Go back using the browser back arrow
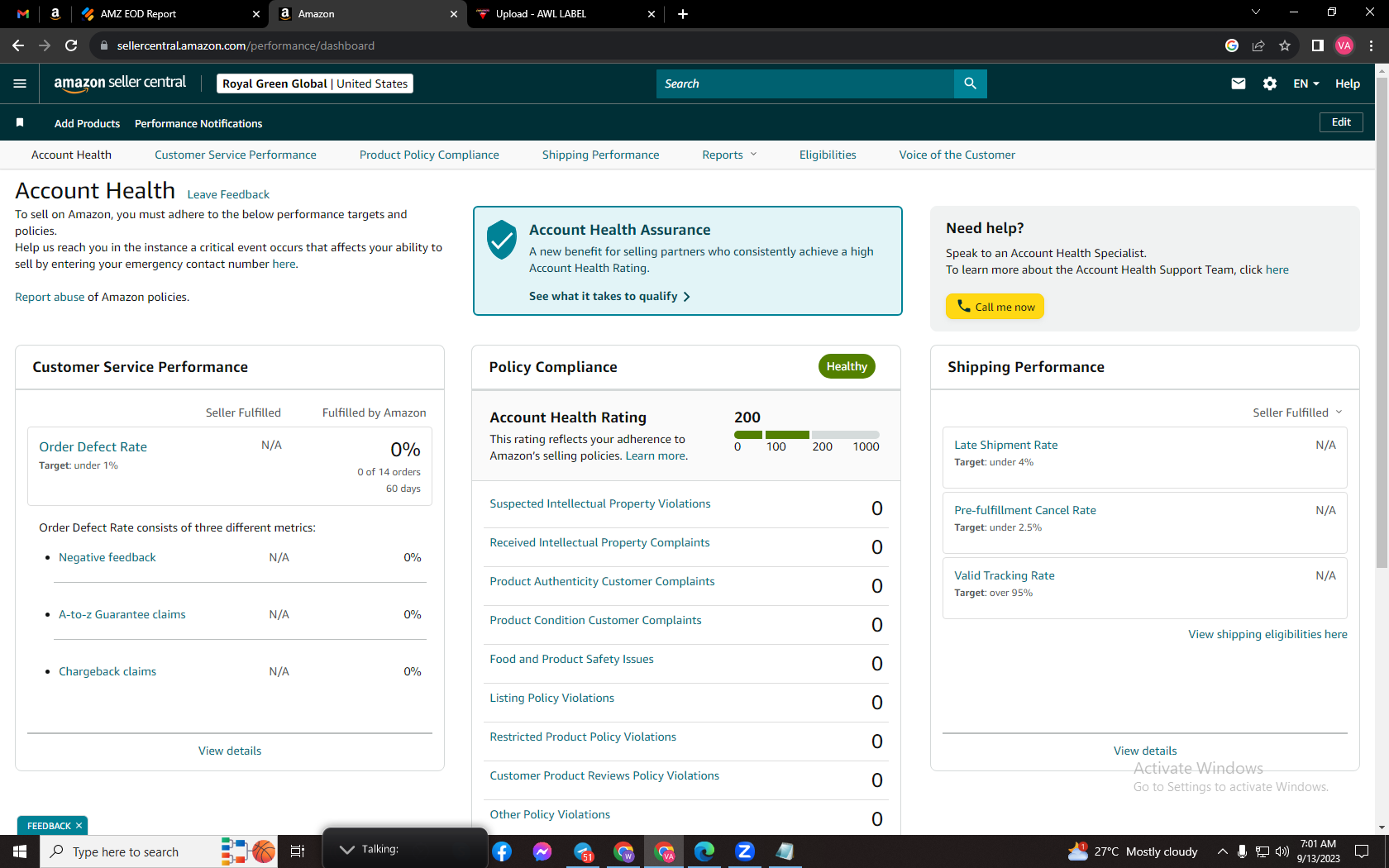 (x=18, y=45)
